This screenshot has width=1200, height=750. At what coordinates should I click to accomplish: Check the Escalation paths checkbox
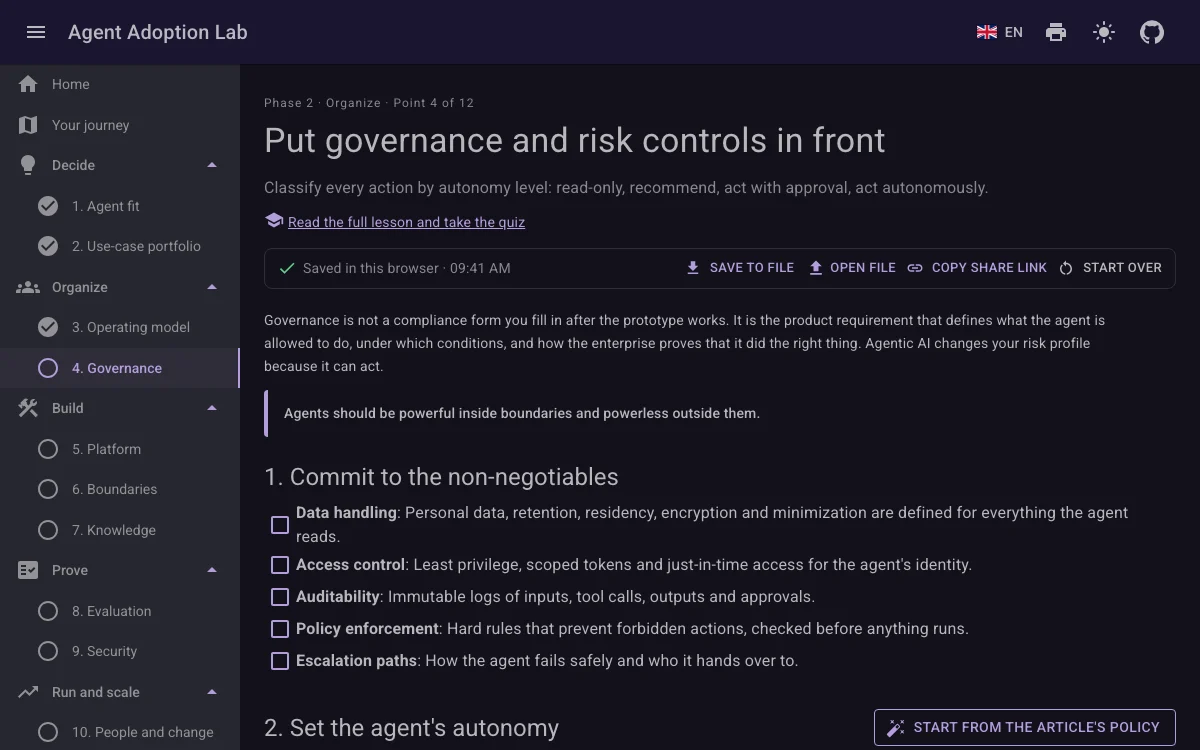click(280, 661)
